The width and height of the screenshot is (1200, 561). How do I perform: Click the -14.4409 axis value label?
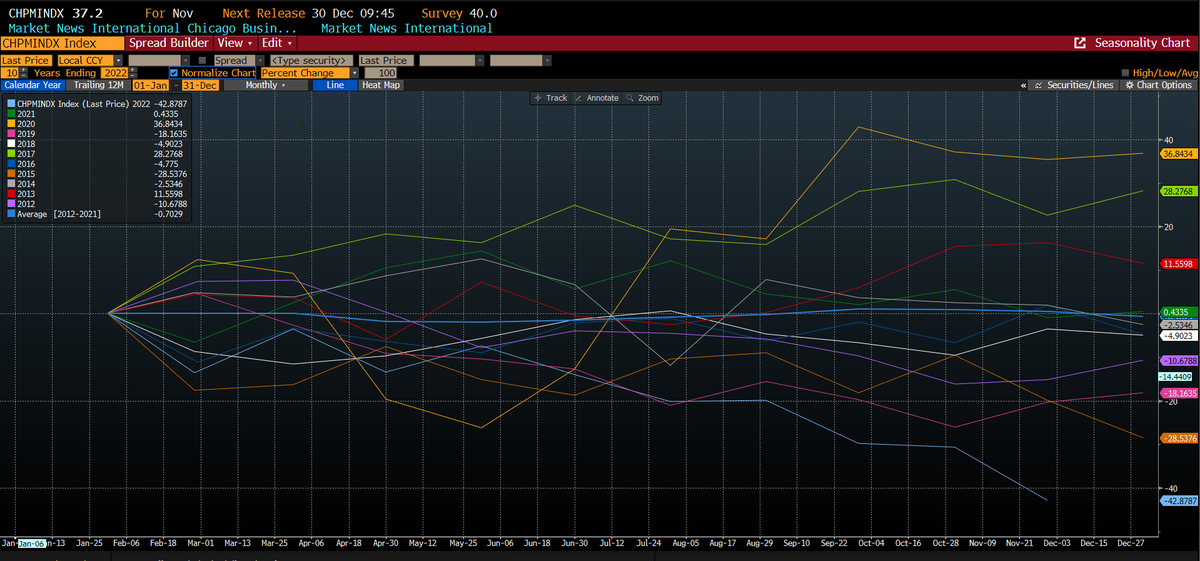[1177, 376]
